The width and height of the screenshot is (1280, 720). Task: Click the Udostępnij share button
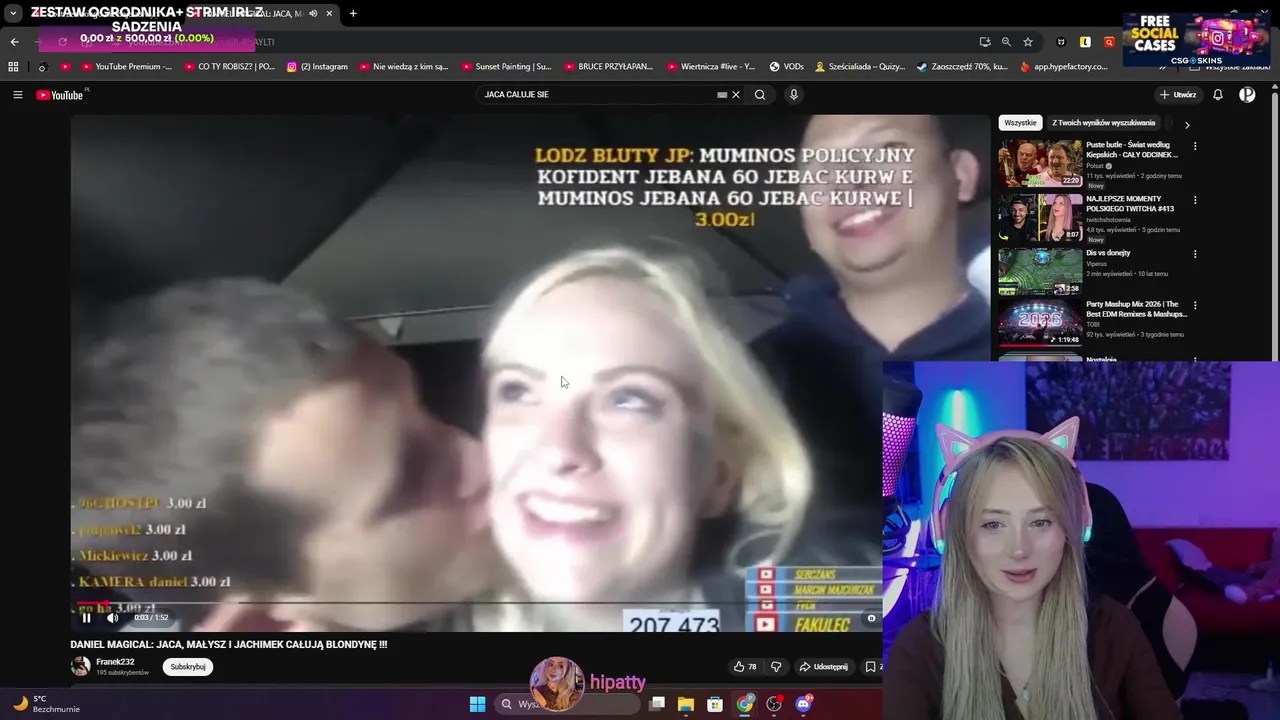tap(823, 667)
